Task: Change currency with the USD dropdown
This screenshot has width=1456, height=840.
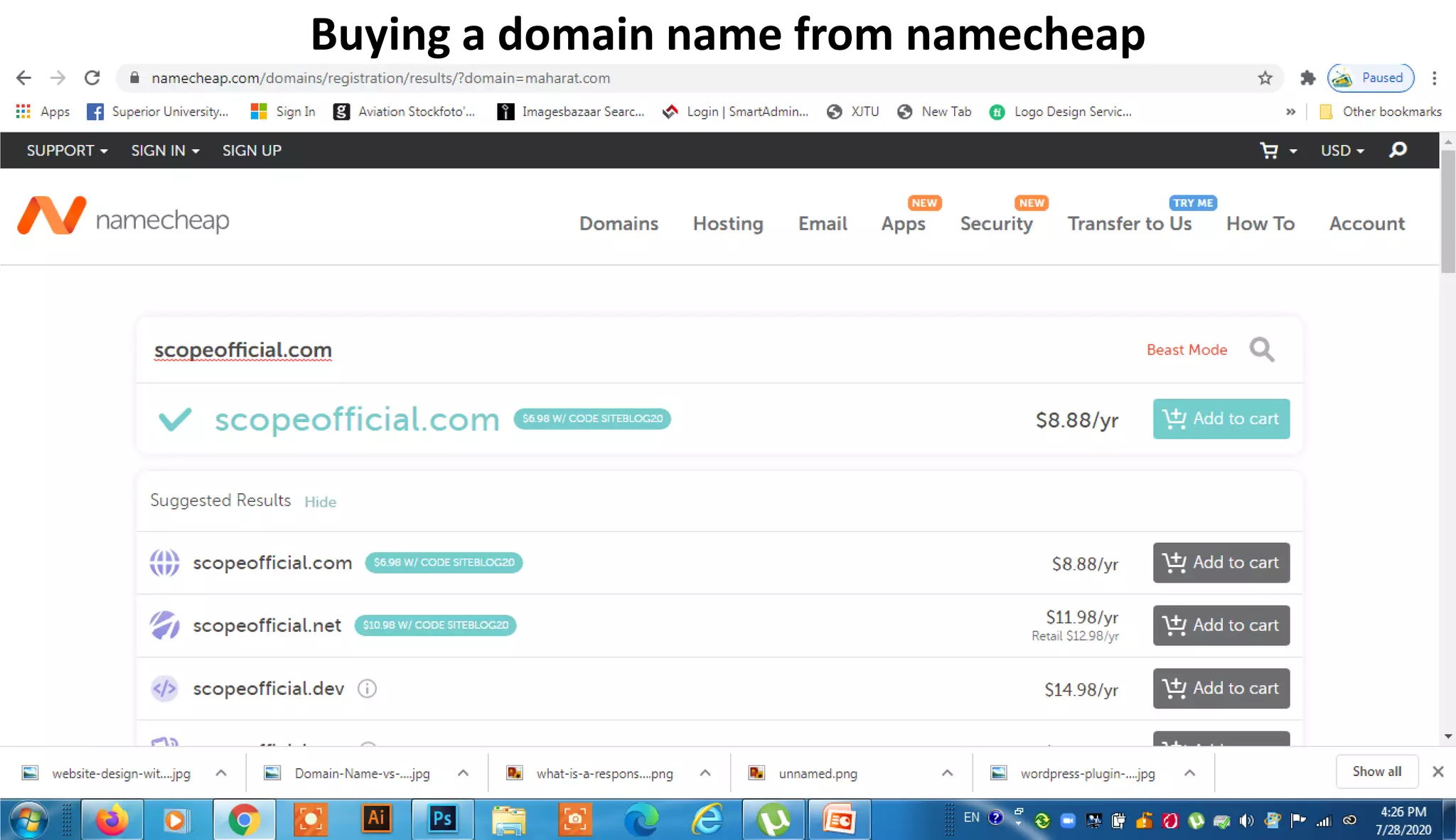Action: click(x=1342, y=151)
